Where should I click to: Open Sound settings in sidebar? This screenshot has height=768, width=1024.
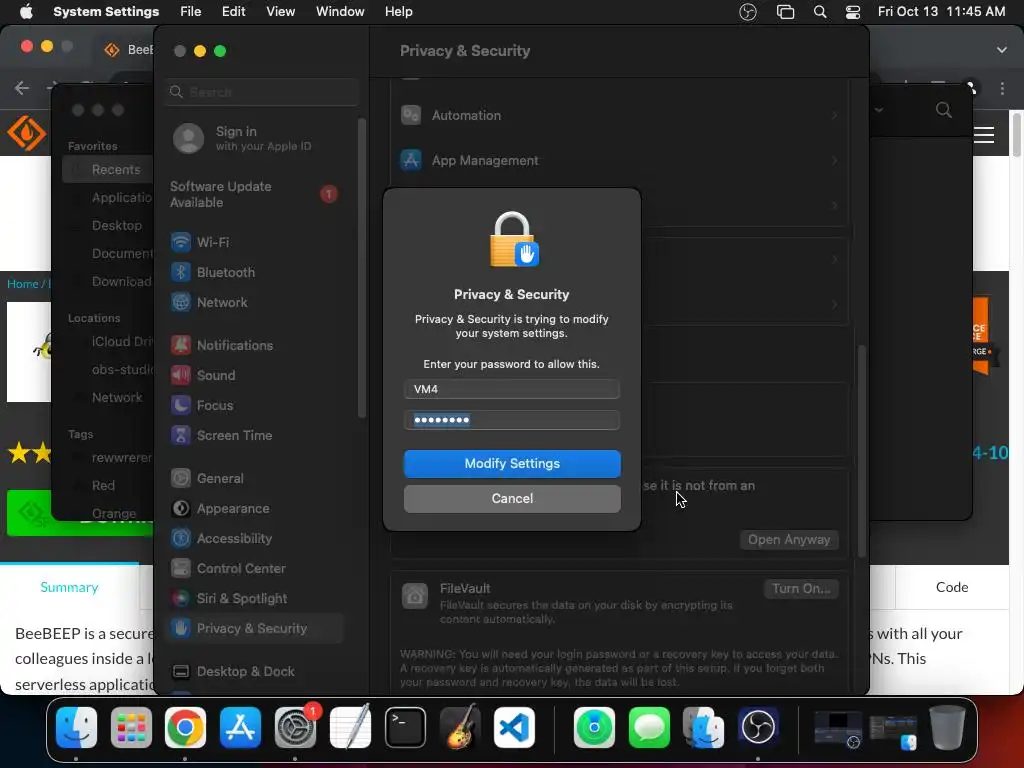[x=203, y=376]
